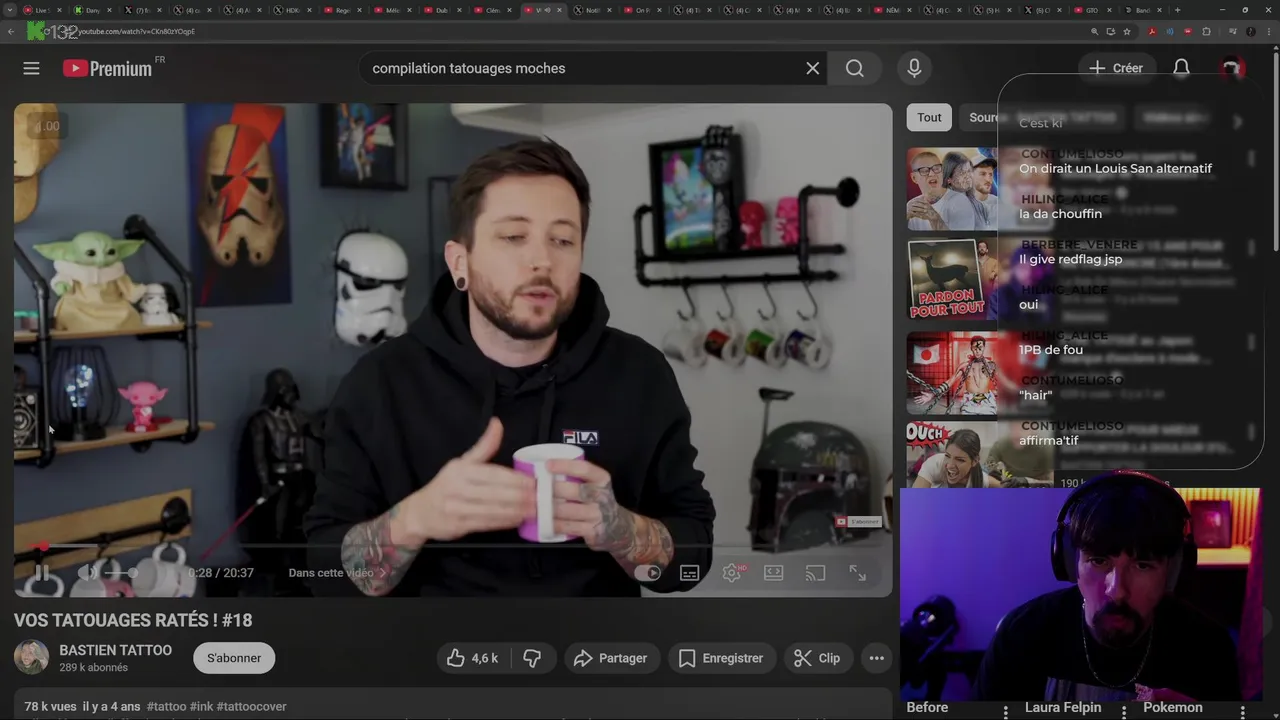
Task: Click the '0:28 / 20:37' time display
Action: [x=221, y=573]
